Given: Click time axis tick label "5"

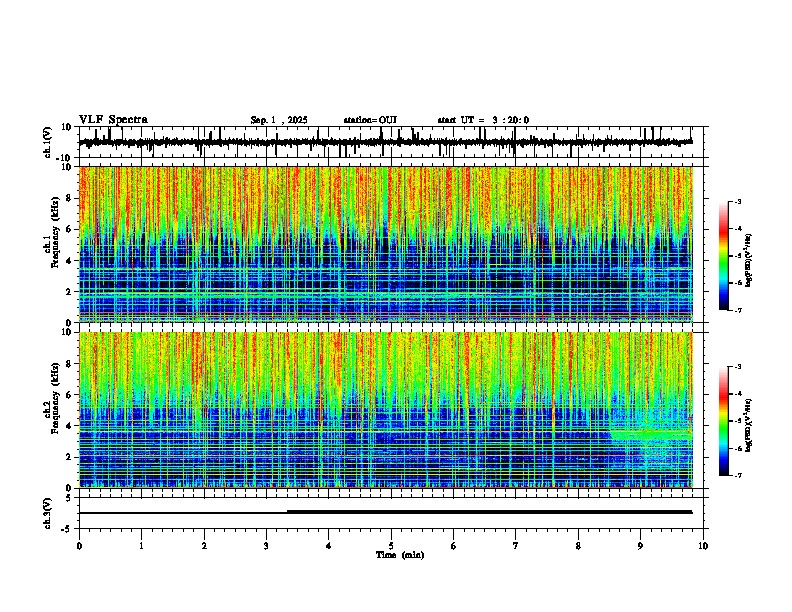Looking at the screenshot, I should [x=391, y=546].
